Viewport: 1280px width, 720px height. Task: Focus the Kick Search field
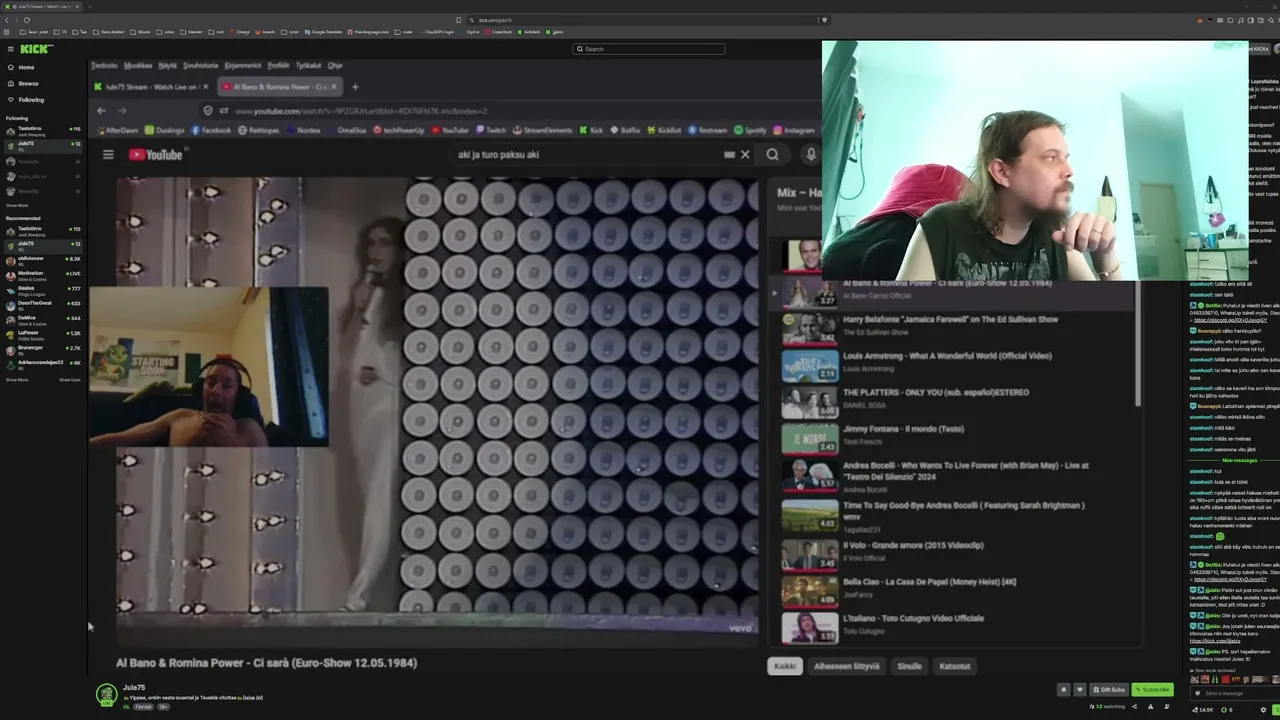(x=648, y=49)
